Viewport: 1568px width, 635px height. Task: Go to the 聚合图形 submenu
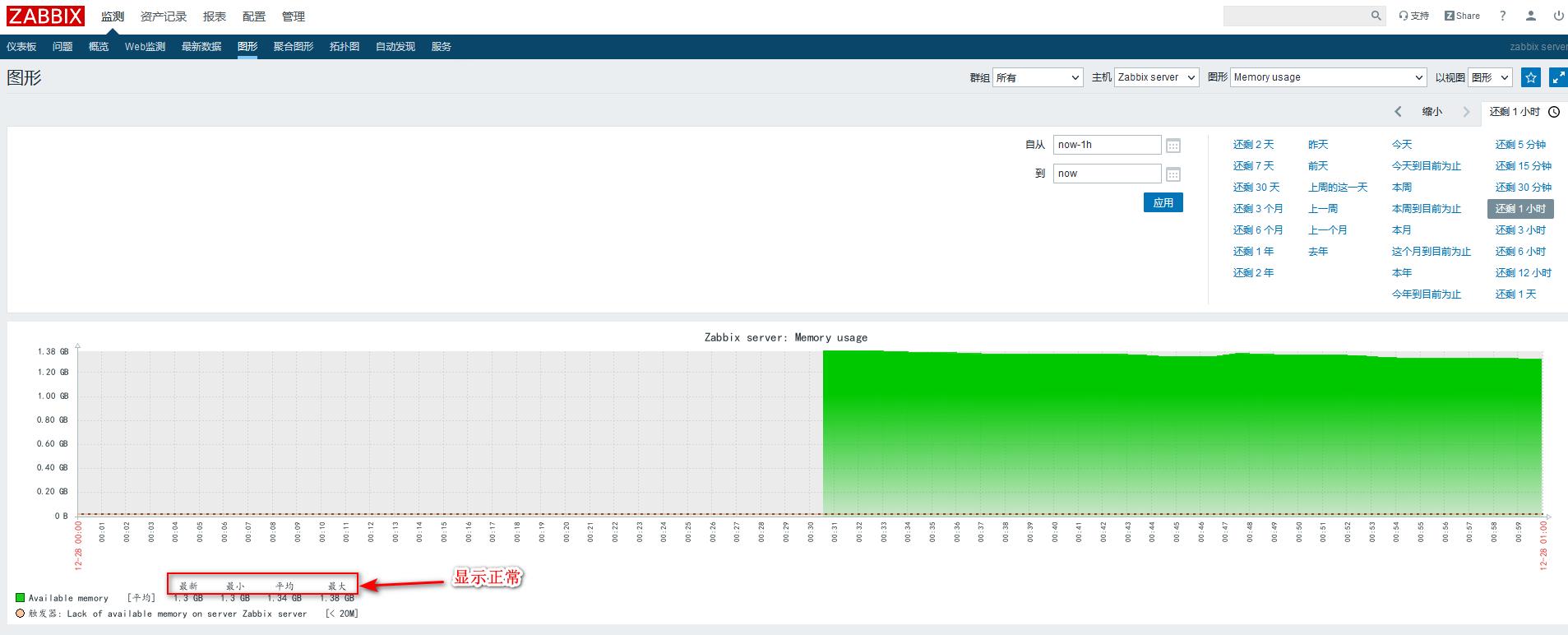[294, 47]
